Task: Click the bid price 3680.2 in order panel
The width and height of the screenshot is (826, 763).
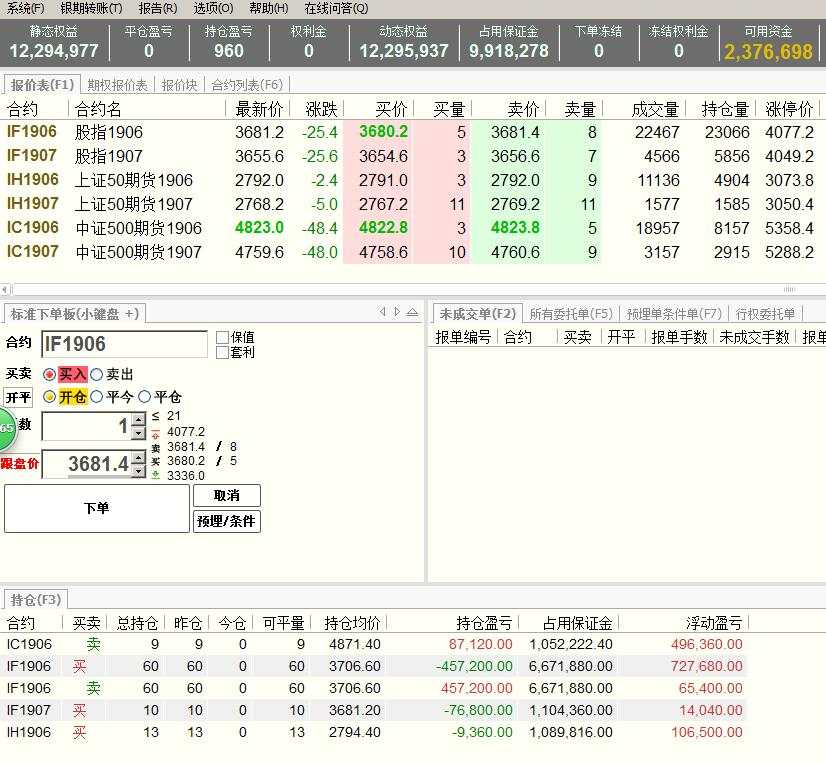Action: (186, 461)
